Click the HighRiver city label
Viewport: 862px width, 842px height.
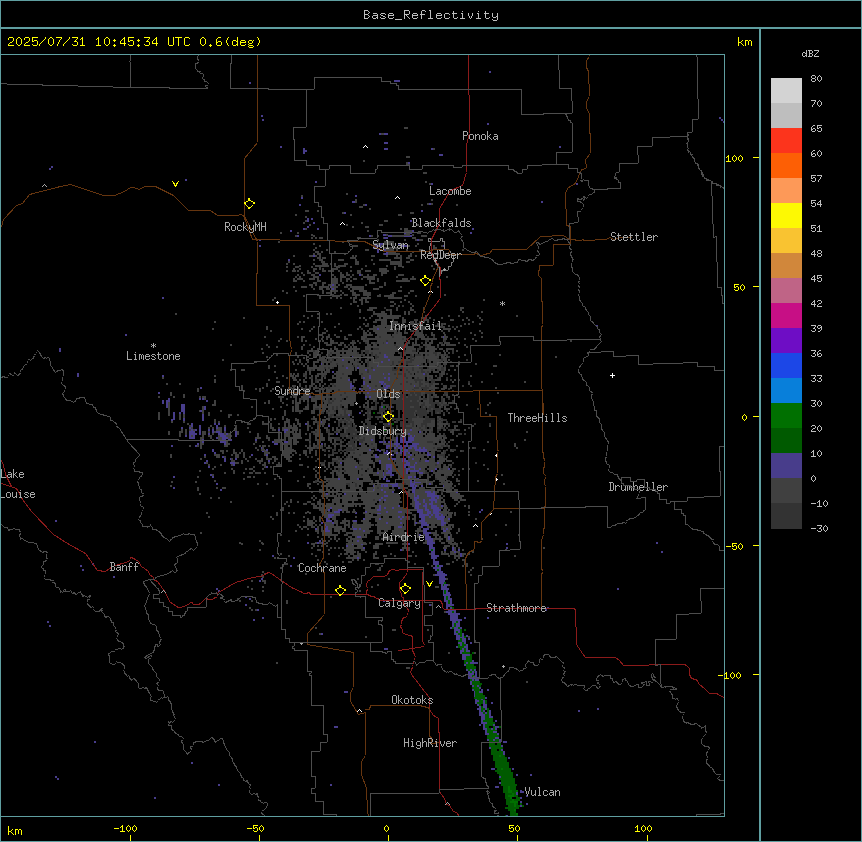pos(430,743)
